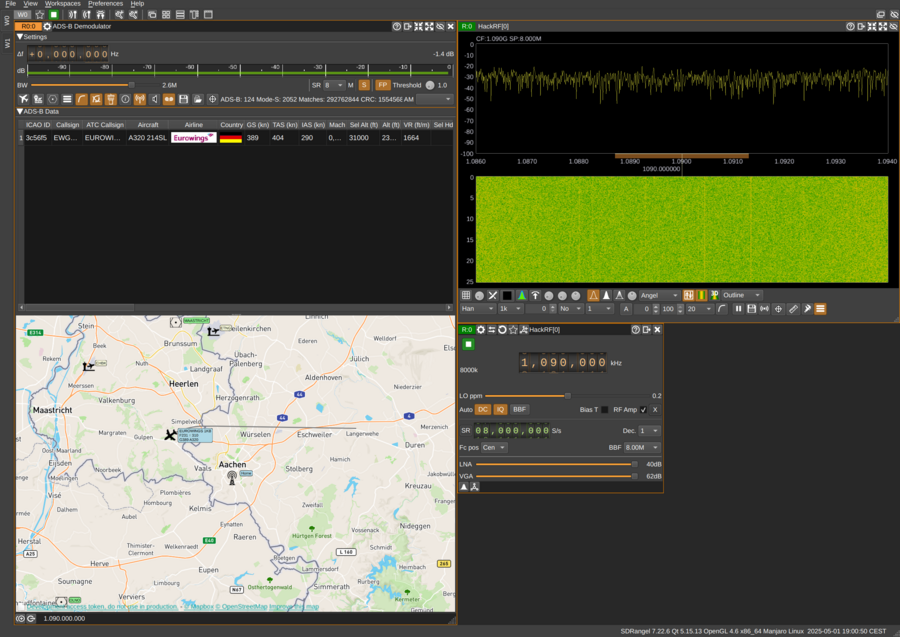Viewport: 900px width, 637px height.
Task: Click the tile windows icon in top toolbar
Action: [166, 14]
